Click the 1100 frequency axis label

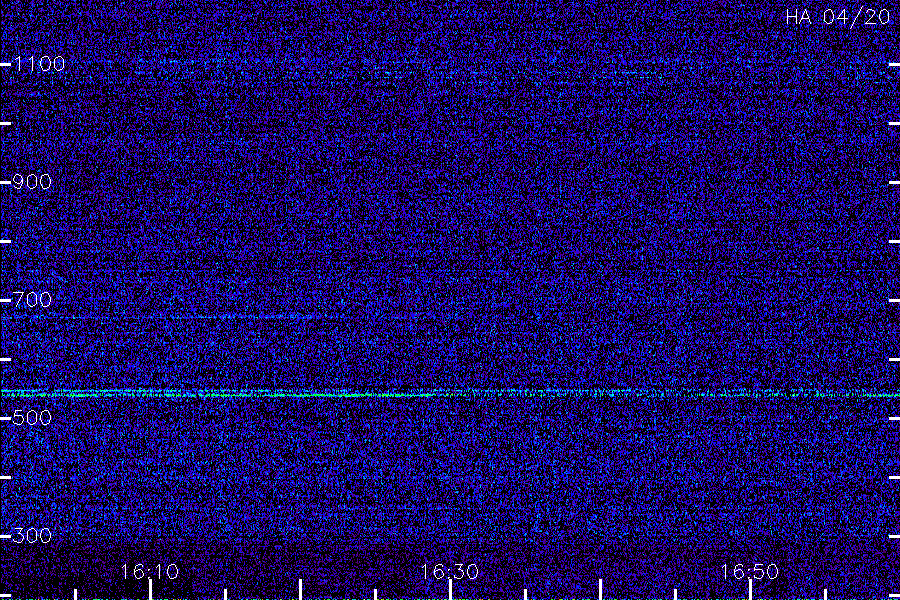[x=39, y=64]
